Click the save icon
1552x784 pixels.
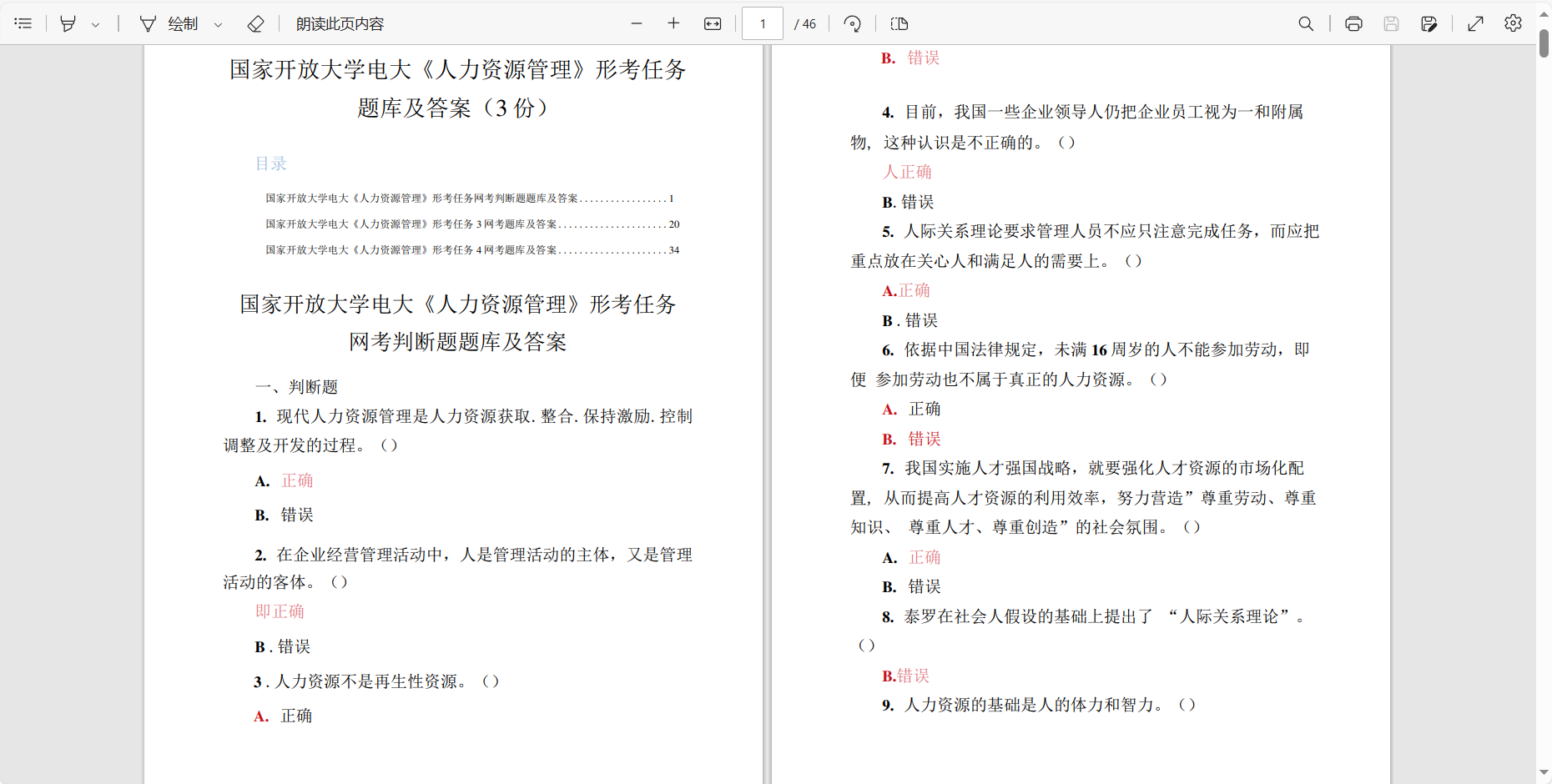[1391, 23]
